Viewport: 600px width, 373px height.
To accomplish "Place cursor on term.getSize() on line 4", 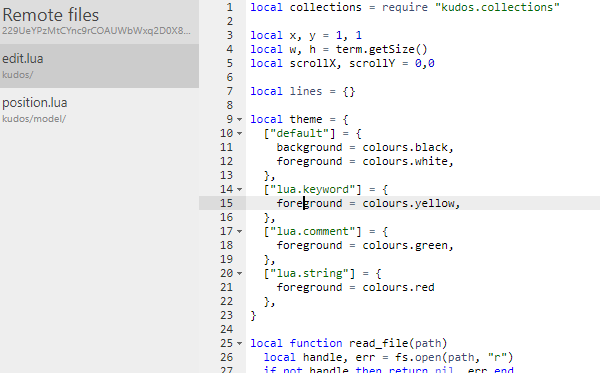I will (x=382, y=49).
